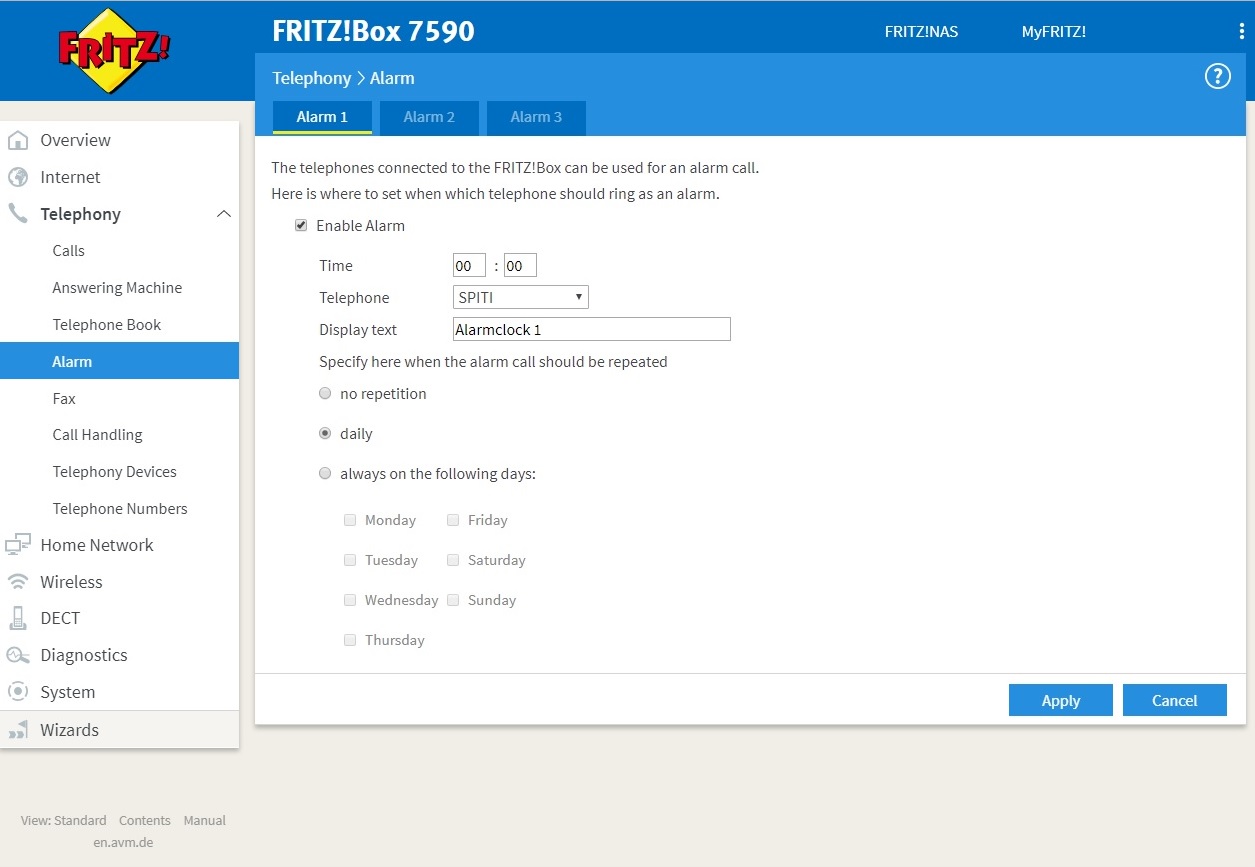Click the FRITZ! logo
Viewport: 1255px width, 867px height.
[113, 52]
